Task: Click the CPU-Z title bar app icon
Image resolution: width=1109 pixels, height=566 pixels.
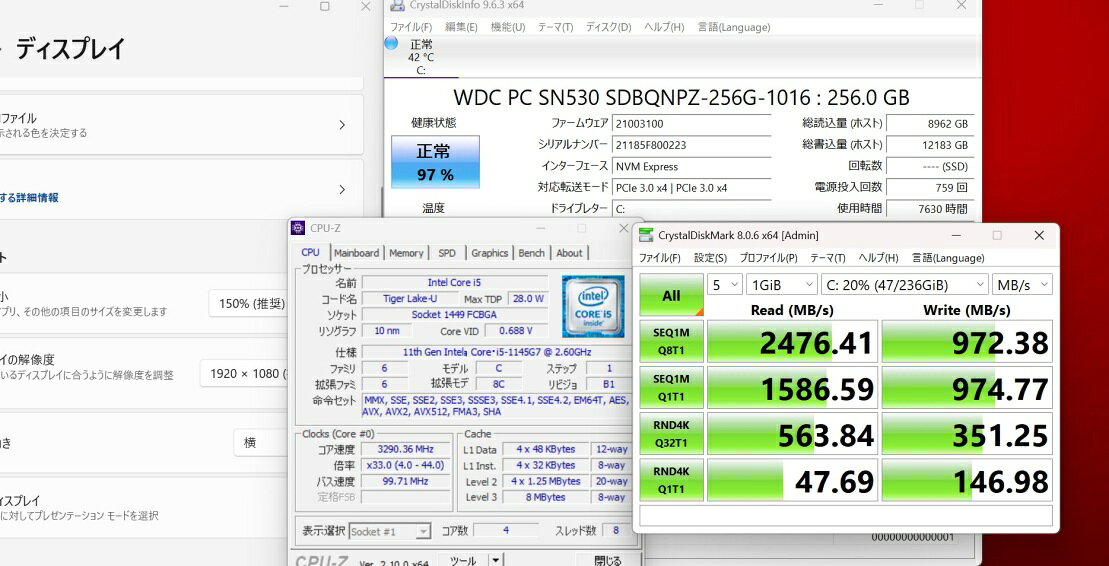Action: [x=298, y=228]
